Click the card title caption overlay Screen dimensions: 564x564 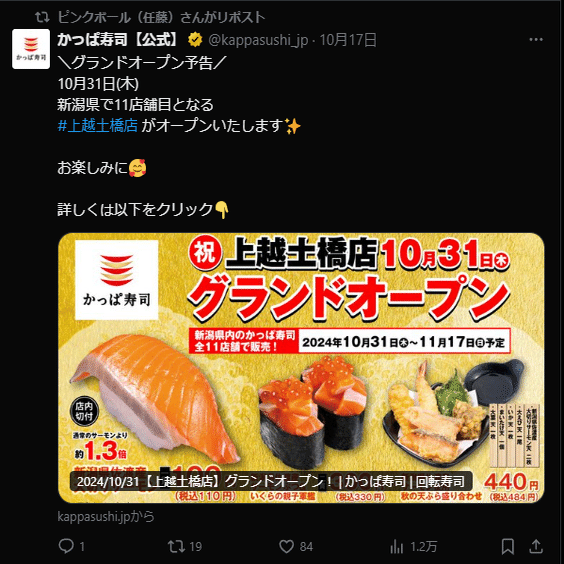coord(271,481)
